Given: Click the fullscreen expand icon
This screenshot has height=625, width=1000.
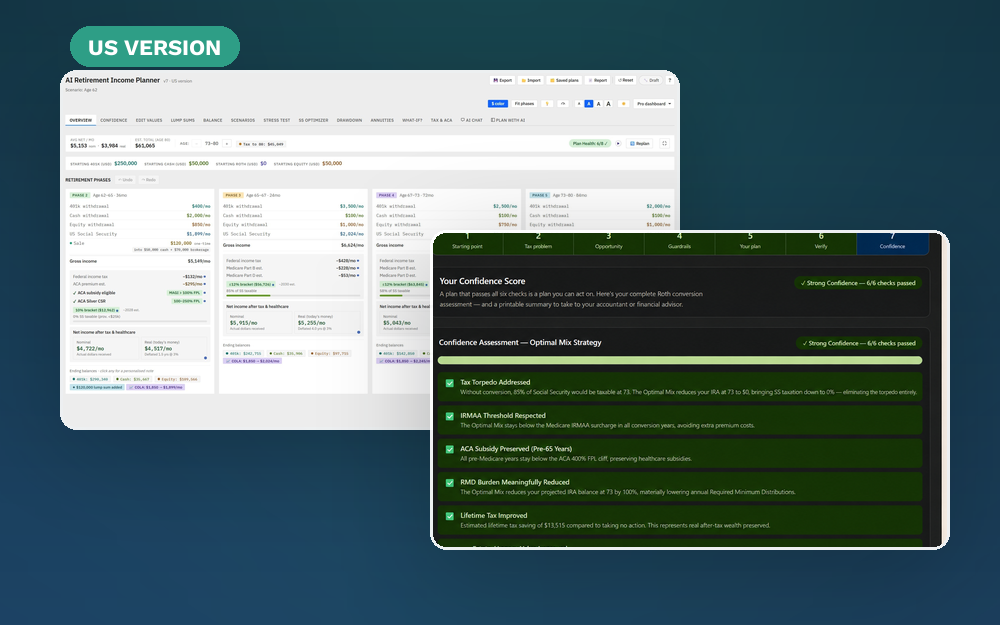Looking at the screenshot, I should tap(664, 143).
